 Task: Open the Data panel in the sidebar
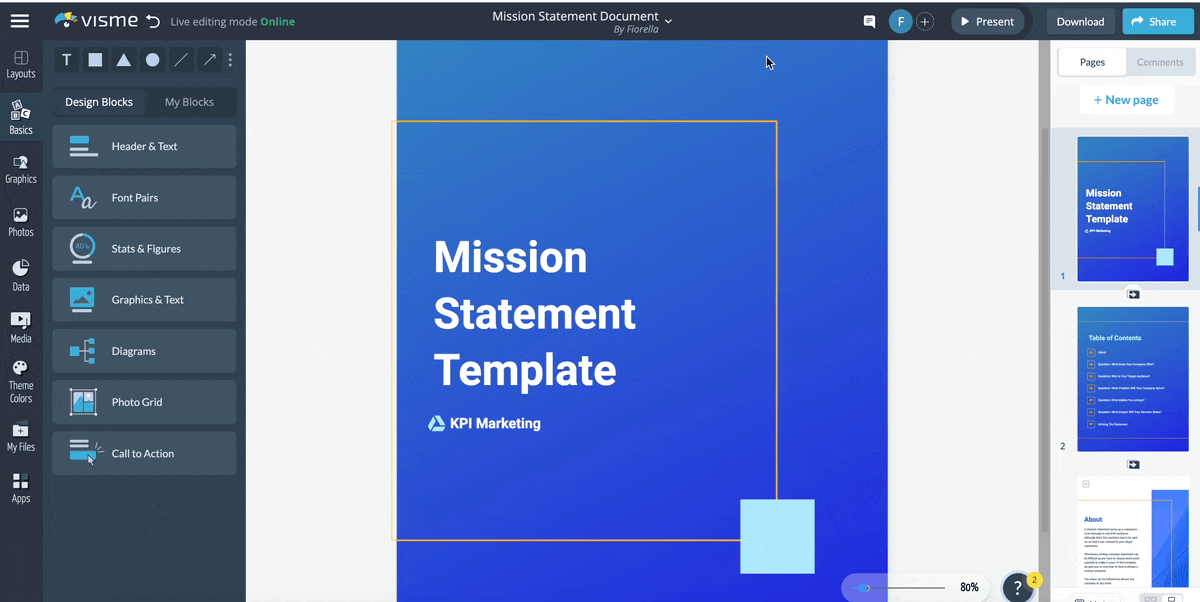pyautogui.click(x=21, y=274)
